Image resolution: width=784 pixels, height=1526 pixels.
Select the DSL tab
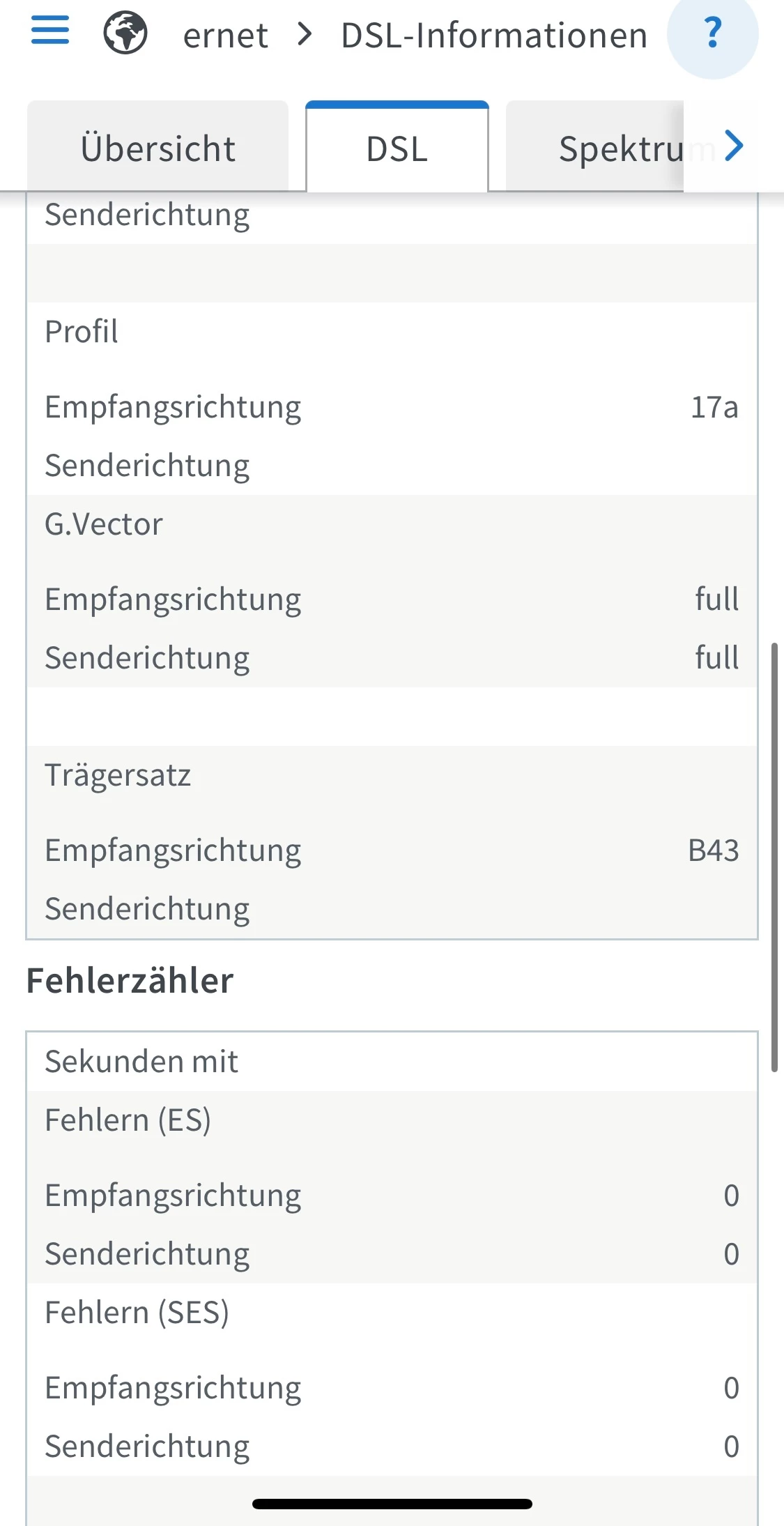pos(397,148)
